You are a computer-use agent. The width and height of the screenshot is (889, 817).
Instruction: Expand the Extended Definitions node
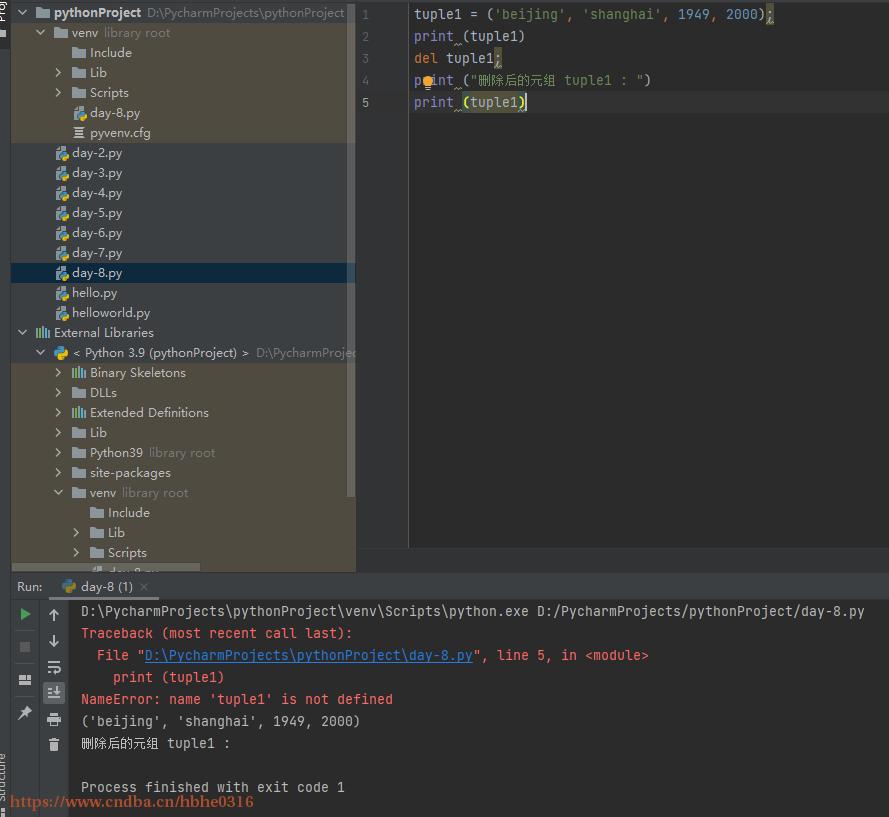click(58, 413)
